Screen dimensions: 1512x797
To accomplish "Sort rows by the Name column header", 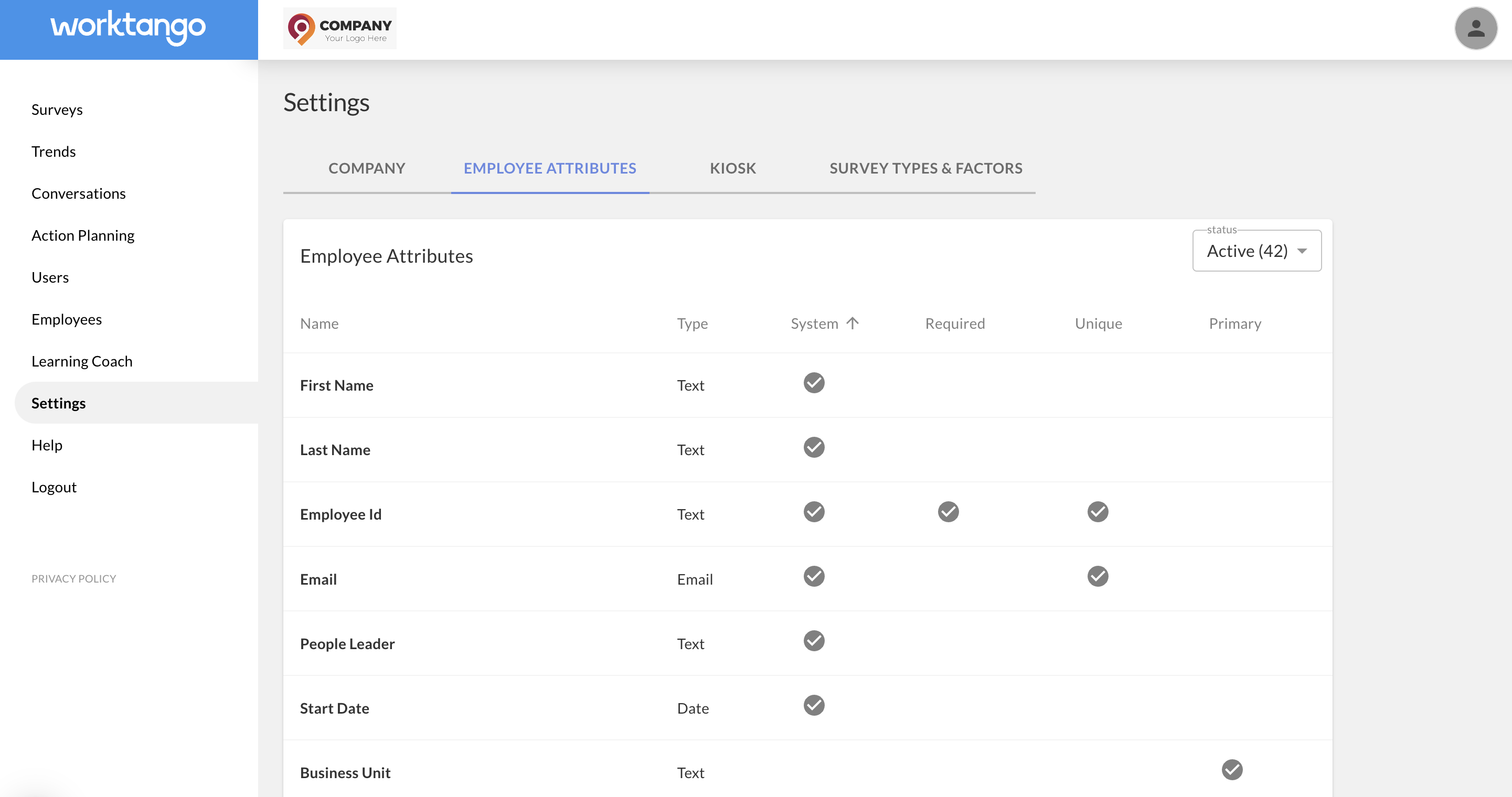I will coord(320,322).
